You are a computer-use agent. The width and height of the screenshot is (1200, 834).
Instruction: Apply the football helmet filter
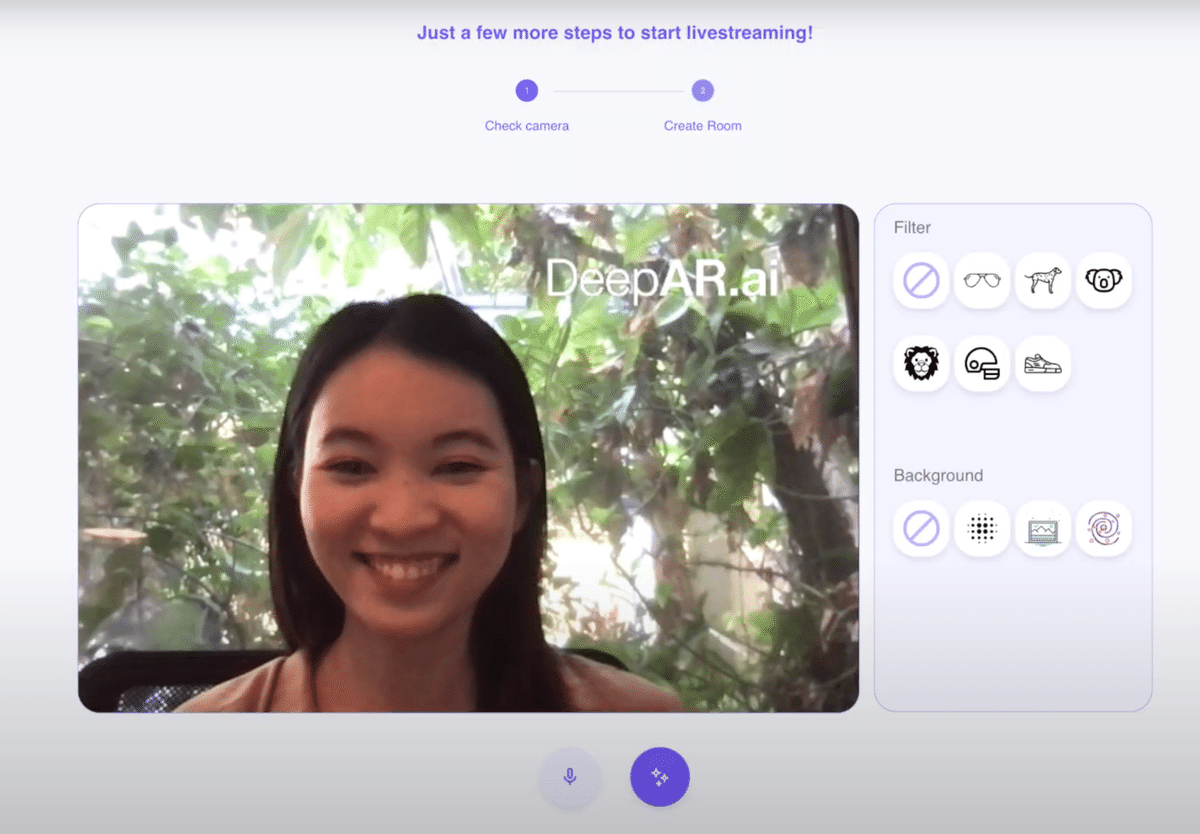[x=982, y=364]
